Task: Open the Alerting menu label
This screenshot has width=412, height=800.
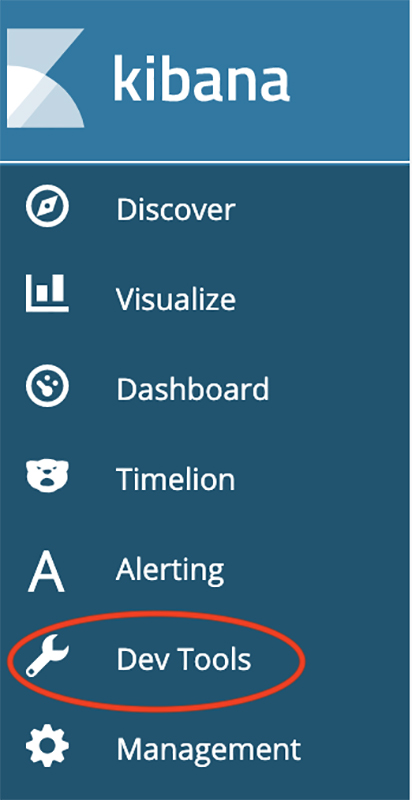Action: coord(170,569)
